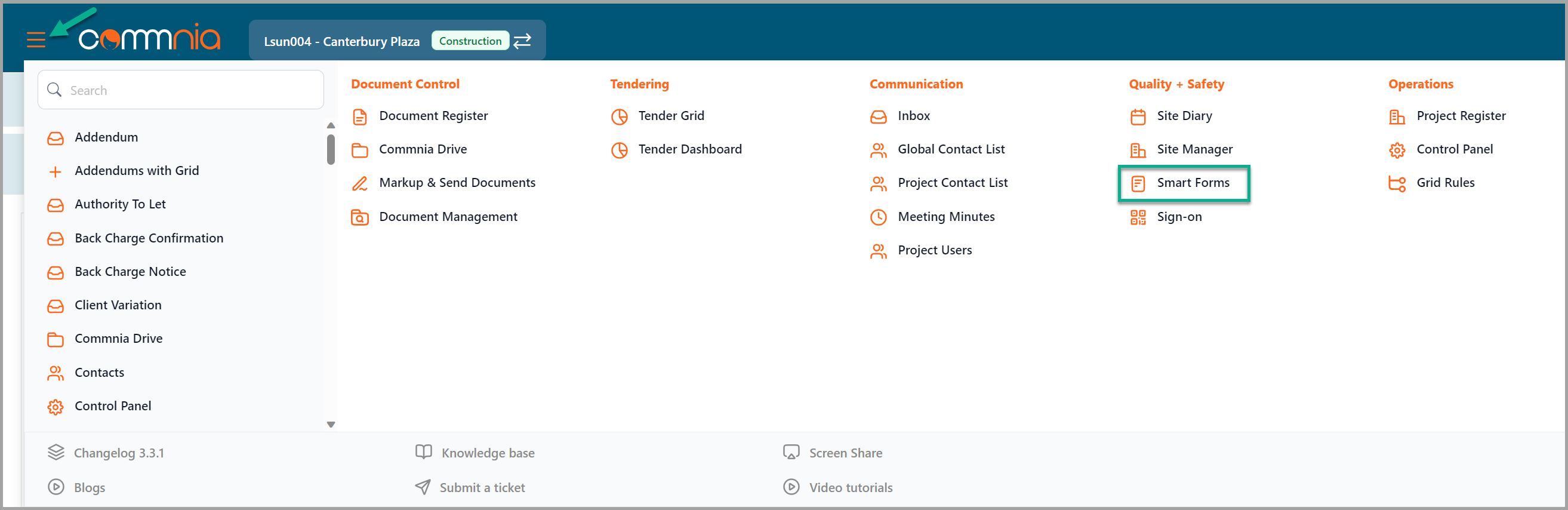Click Project Register building icon
The height and width of the screenshot is (510, 1568).
point(1397,116)
